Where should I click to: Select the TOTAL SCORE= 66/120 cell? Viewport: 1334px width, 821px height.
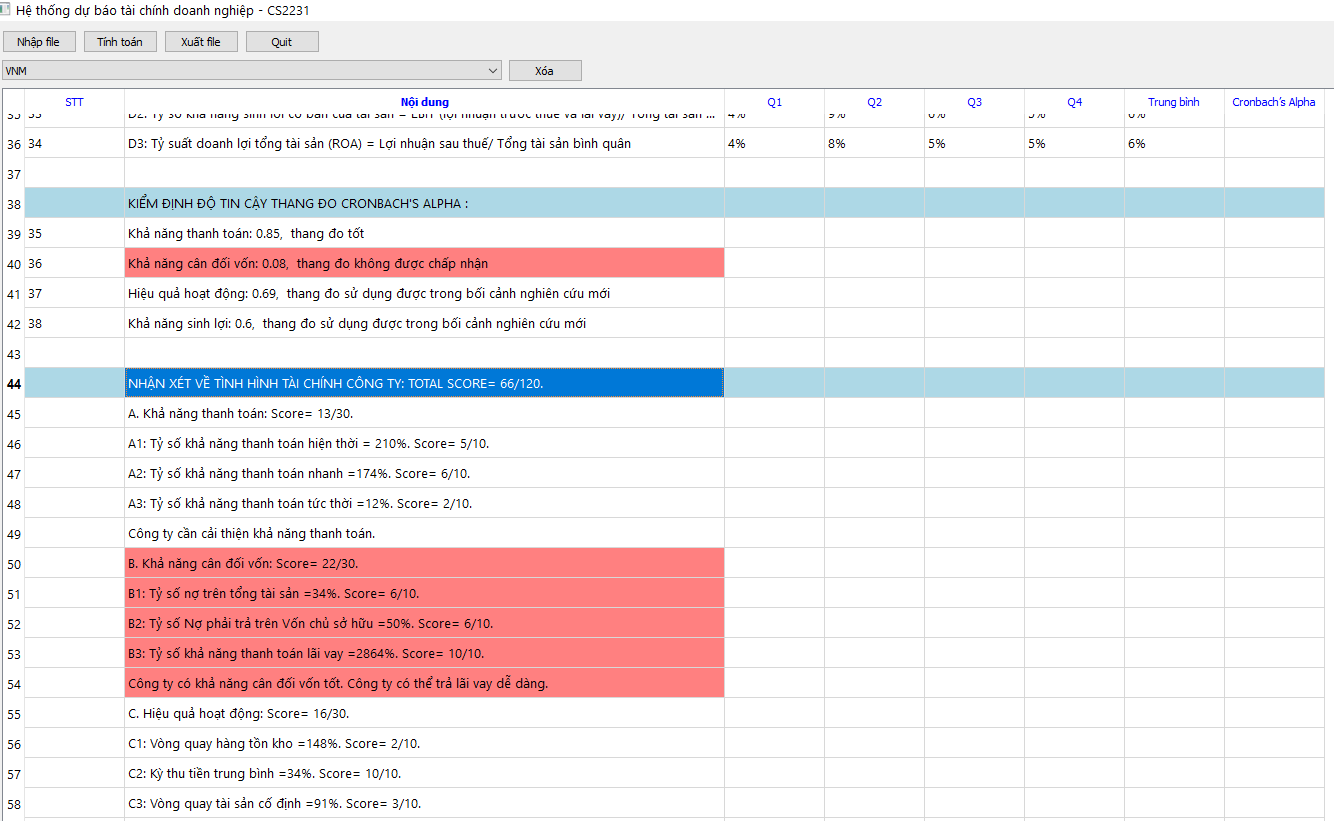coord(425,383)
